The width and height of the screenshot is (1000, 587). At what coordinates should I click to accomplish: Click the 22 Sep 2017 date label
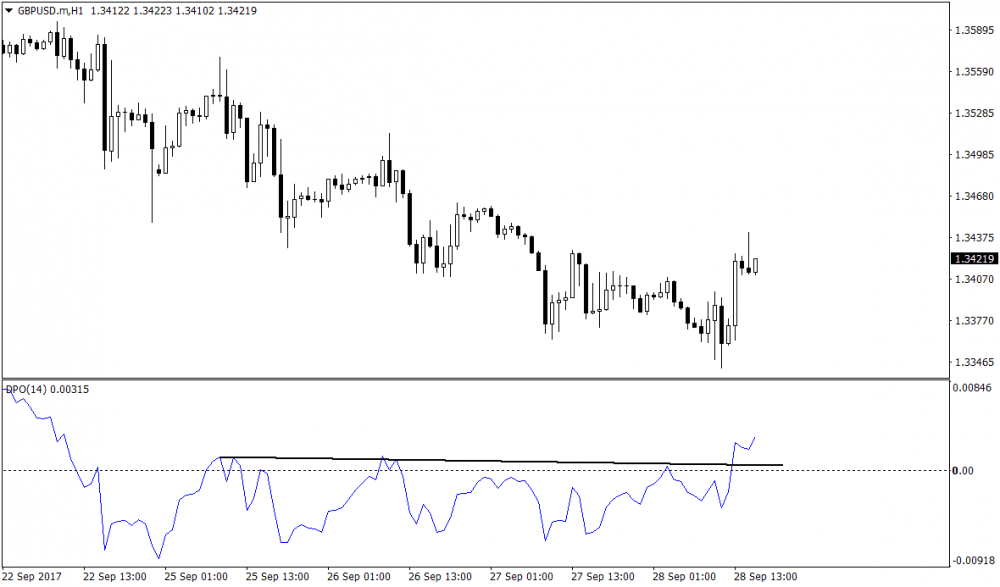pyautogui.click(x=32, y=577)
